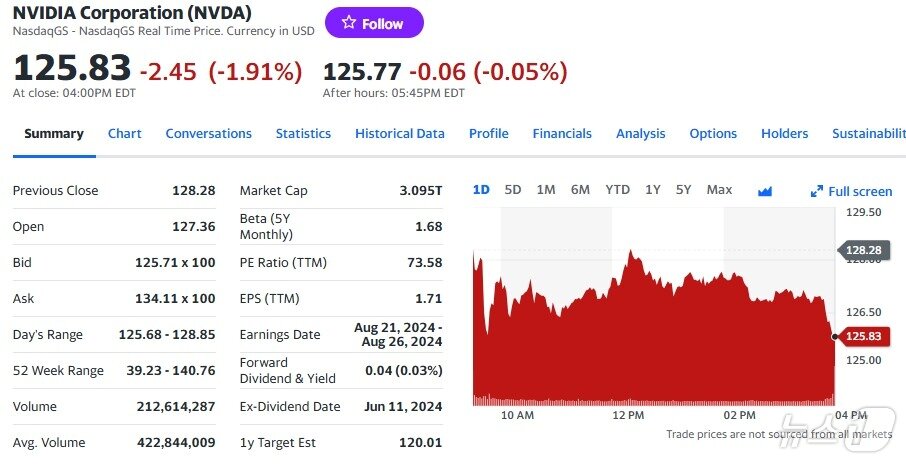Show the Max chart range
Screen dimensions: 906x464
coord(719,190)
